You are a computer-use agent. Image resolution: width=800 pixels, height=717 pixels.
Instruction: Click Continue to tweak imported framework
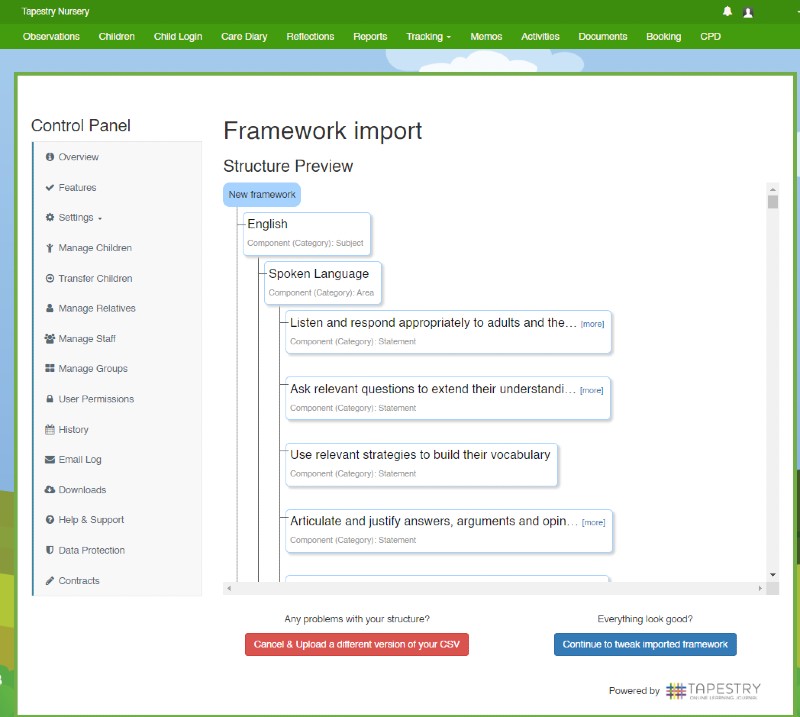click(645, 644)
